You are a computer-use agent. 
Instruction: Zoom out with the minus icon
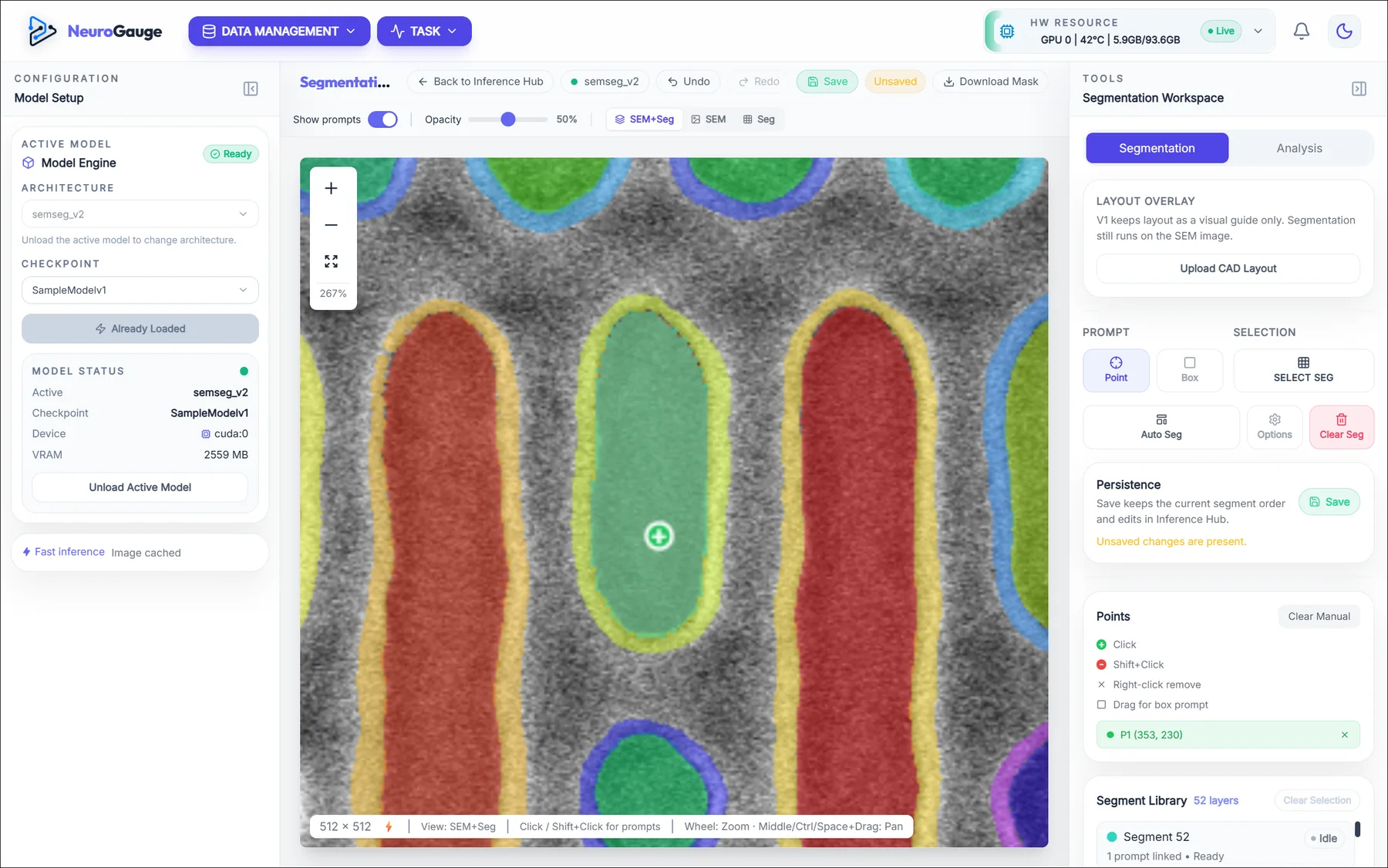tap(332, 225)
